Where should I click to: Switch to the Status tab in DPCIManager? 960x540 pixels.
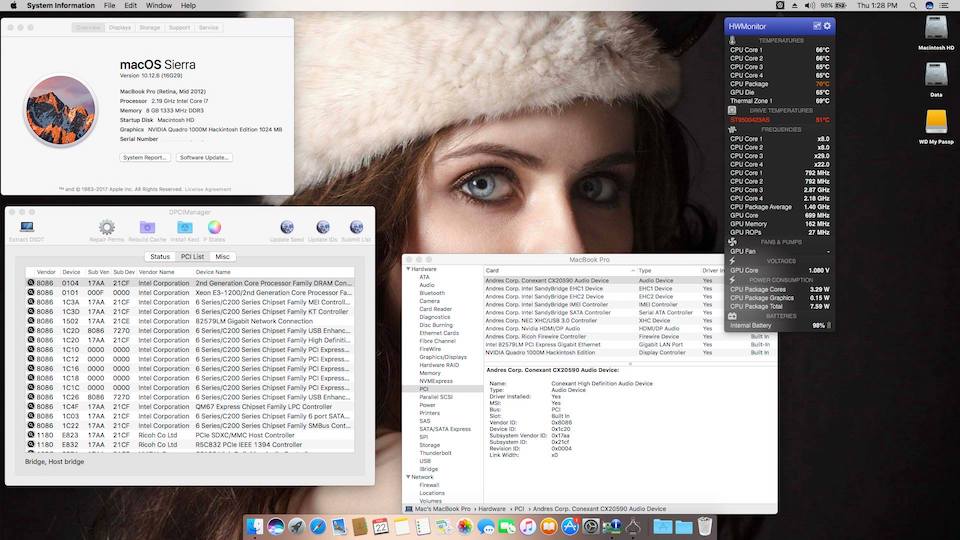[x=159, y=257]
